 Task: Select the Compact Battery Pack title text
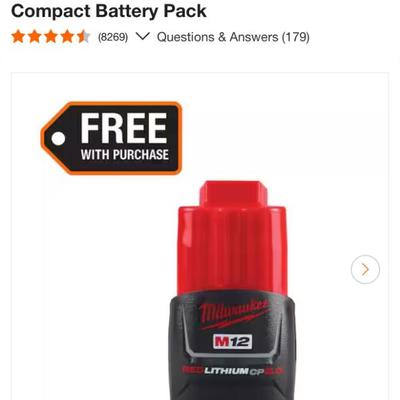(x=109, y=11)
